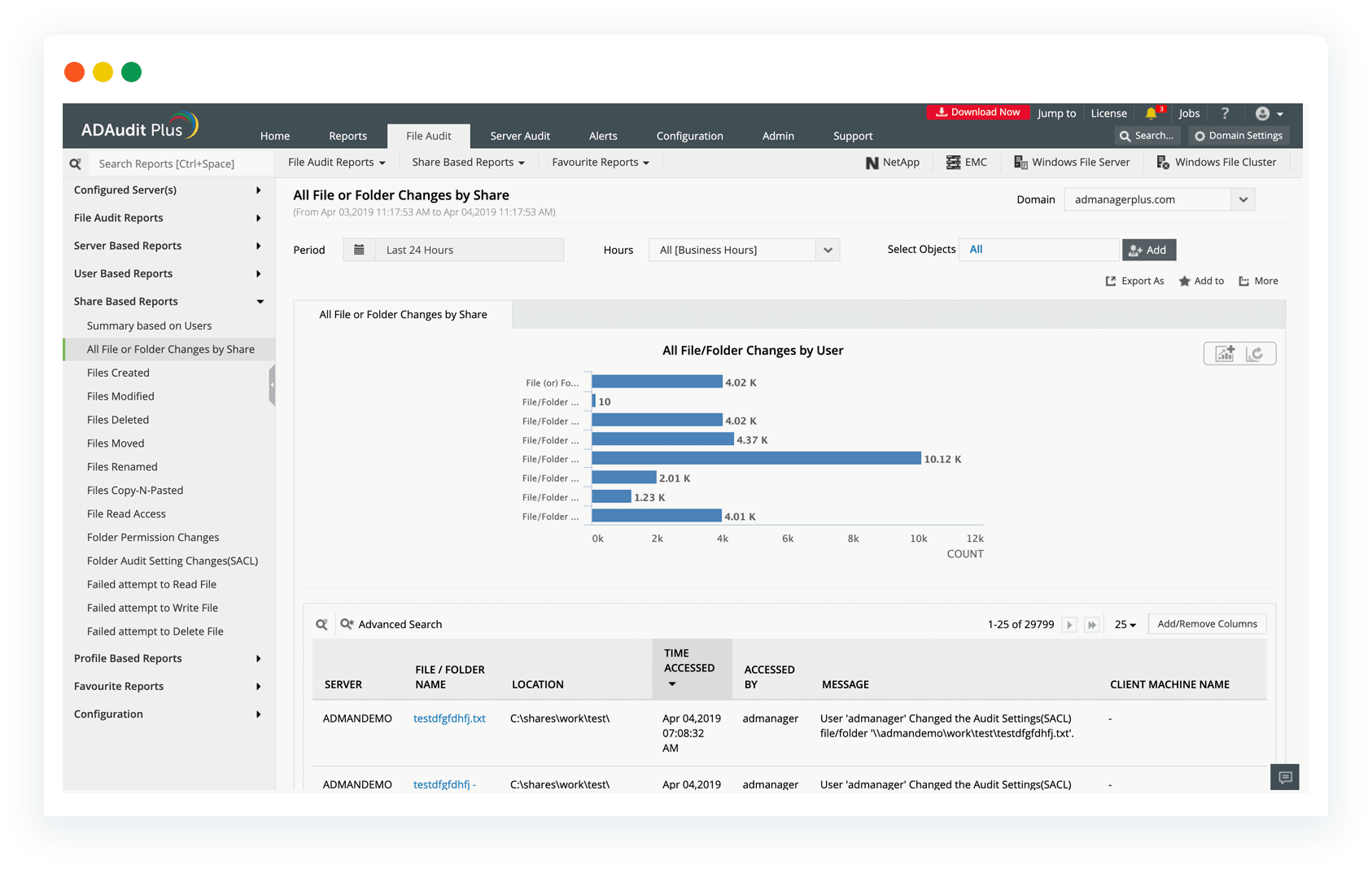1372x869 pixels.
Task: Expand File Audit Reports in sidebar
Action: 168,218
